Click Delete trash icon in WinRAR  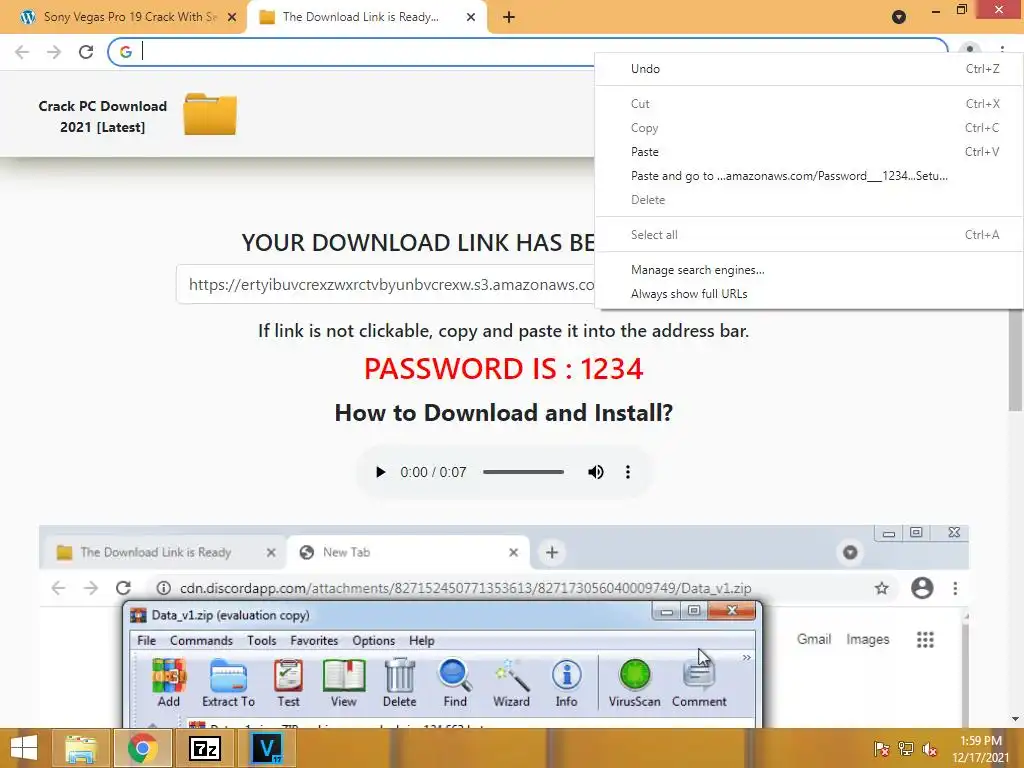[399, 683]
